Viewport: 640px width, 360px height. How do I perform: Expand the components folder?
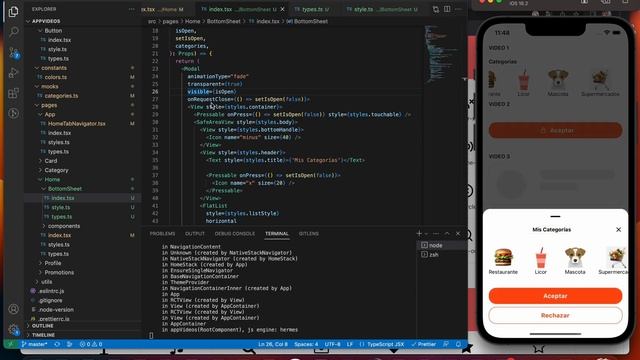click(64, 226)
